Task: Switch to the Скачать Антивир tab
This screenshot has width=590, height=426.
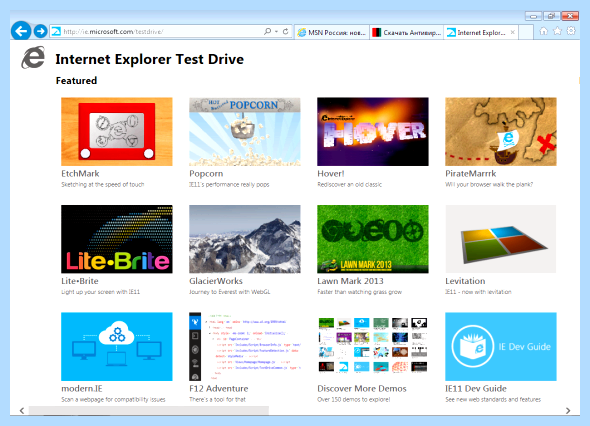Action: click(x=407, y=32)
